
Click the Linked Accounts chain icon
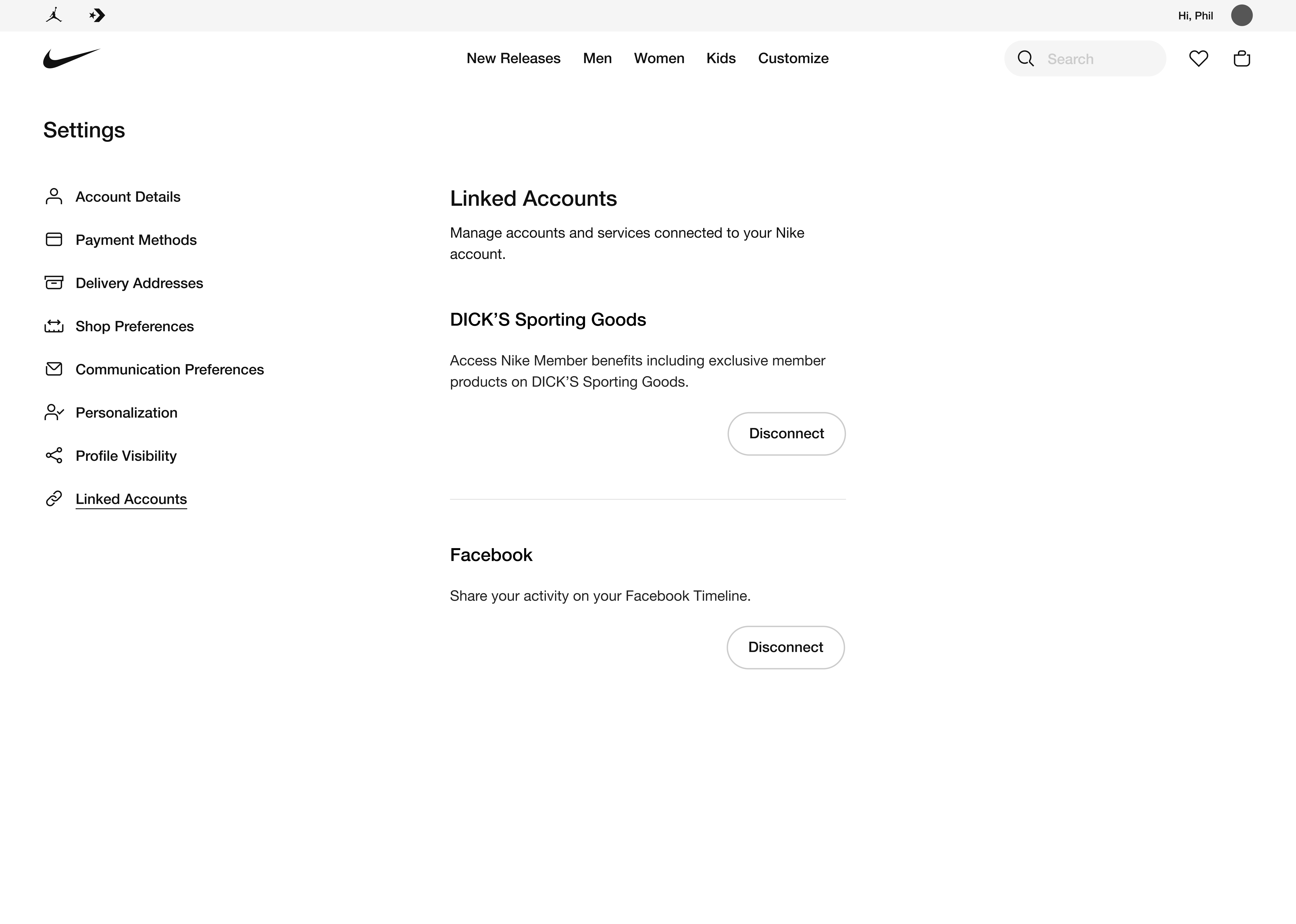tap(54, 498)
